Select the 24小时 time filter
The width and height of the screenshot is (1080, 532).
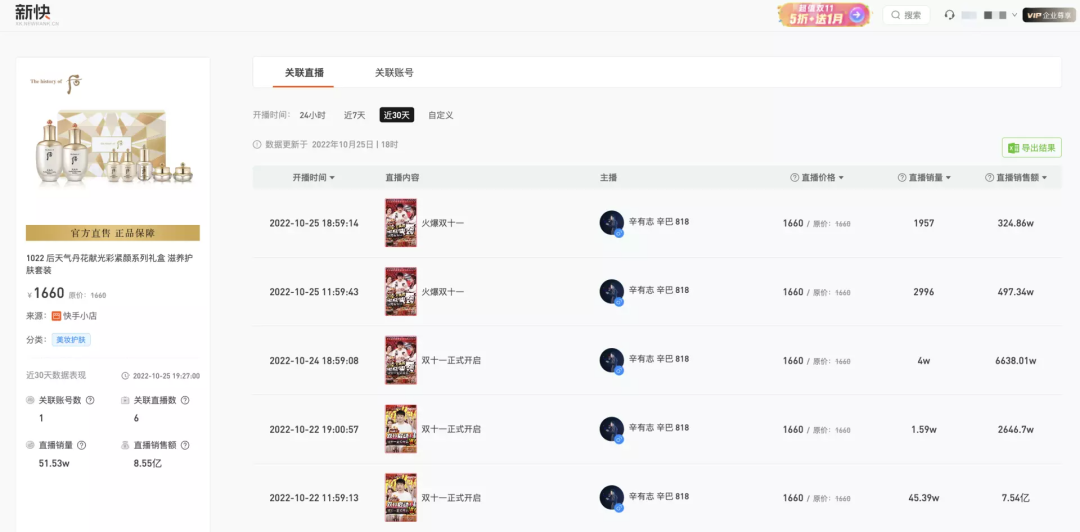click(x=312, y=115)
